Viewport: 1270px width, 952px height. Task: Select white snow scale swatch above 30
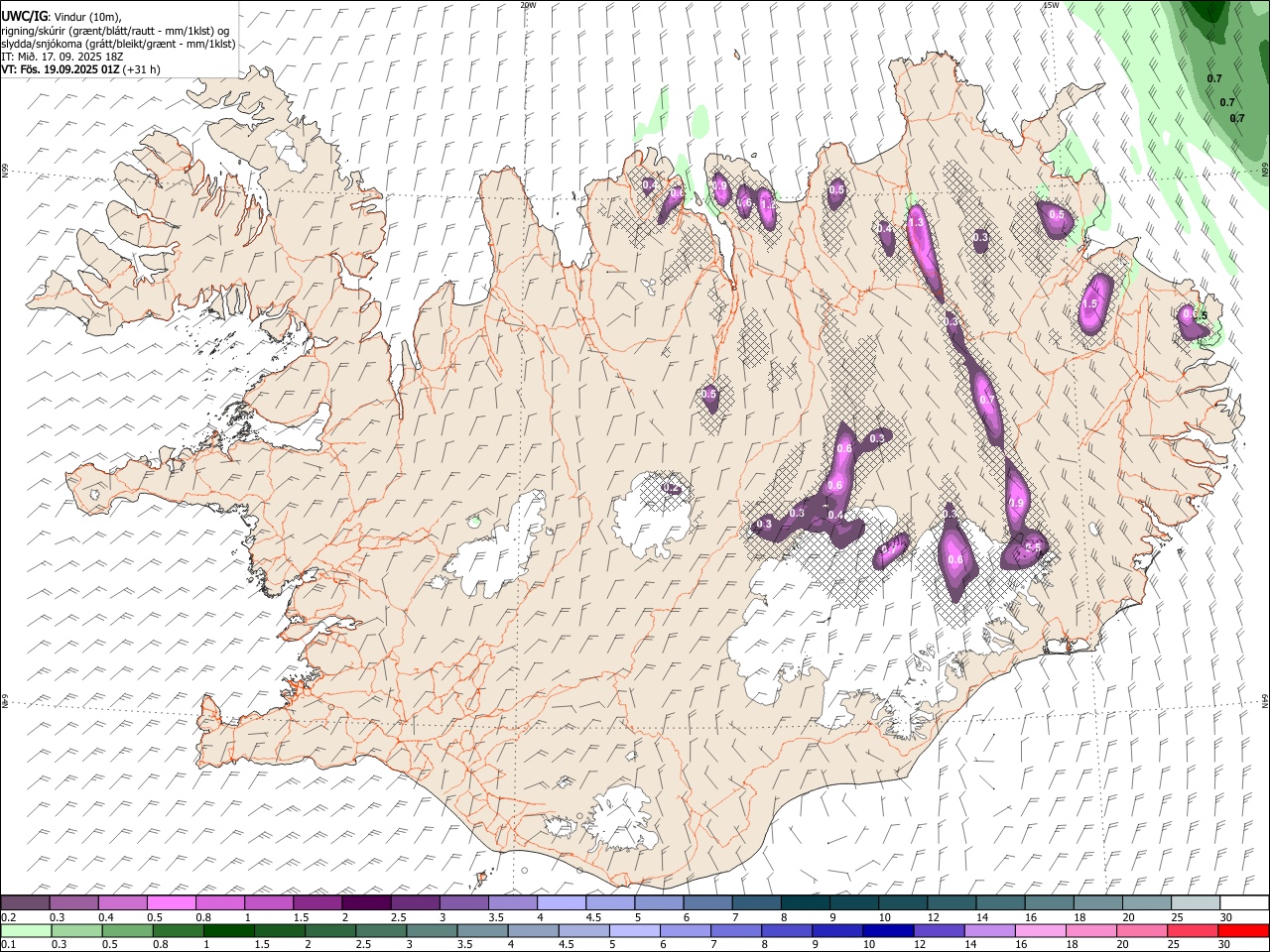1243,902
